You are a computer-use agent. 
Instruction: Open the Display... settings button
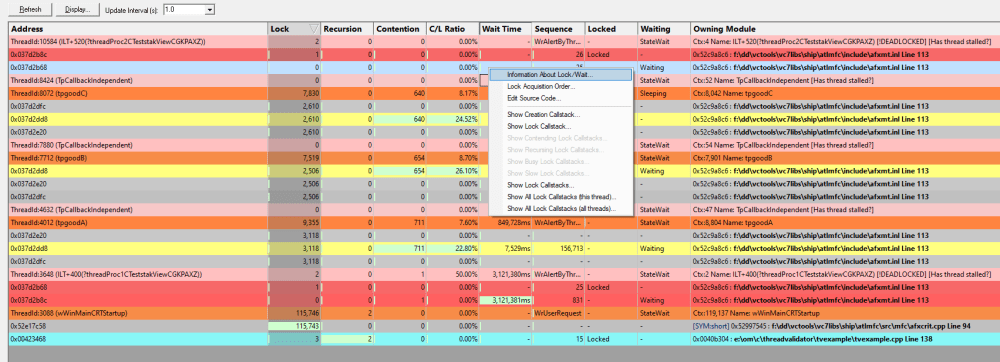point(77,10)
